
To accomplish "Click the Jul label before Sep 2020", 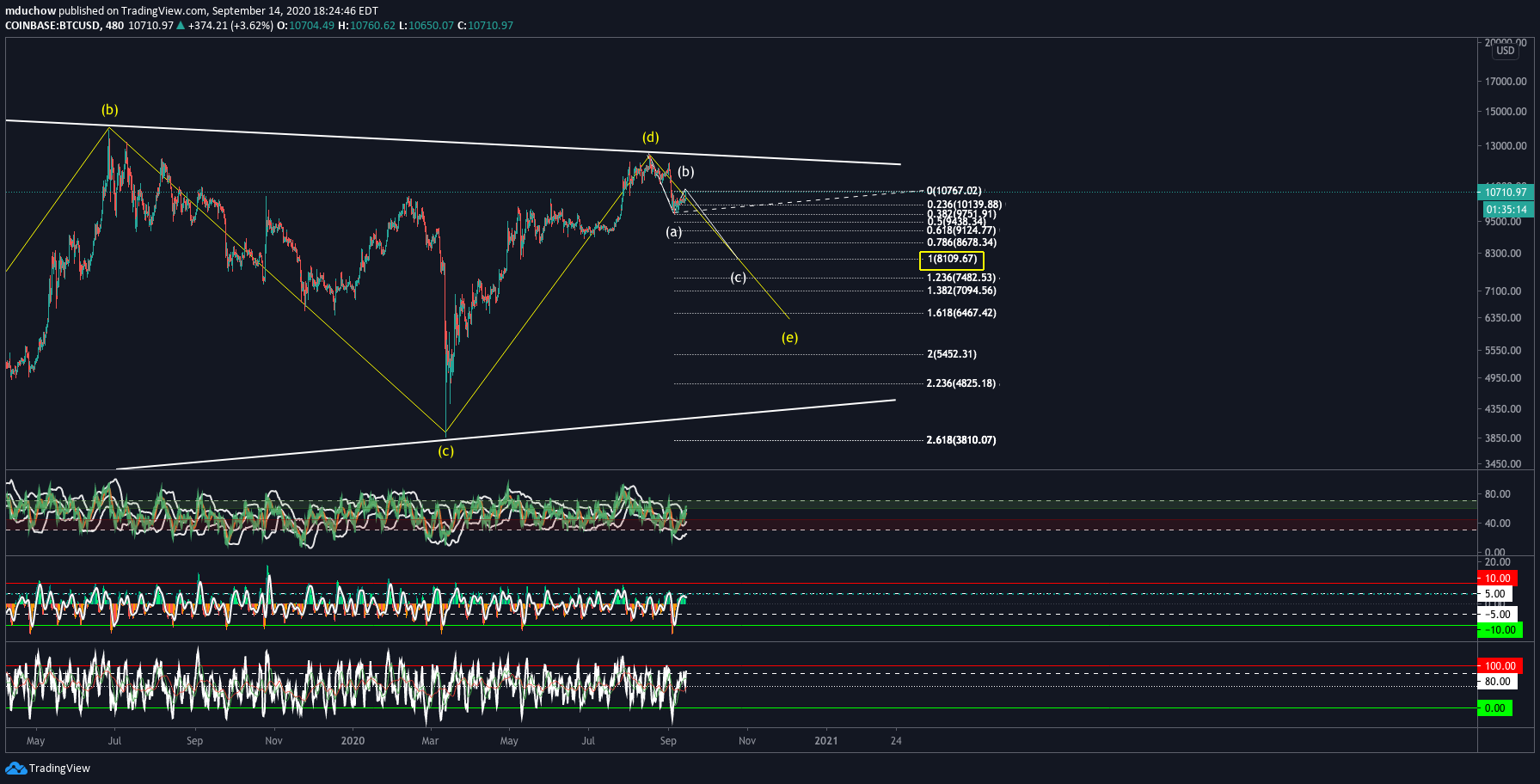I will pyautogui.click(x=588, y=741).
